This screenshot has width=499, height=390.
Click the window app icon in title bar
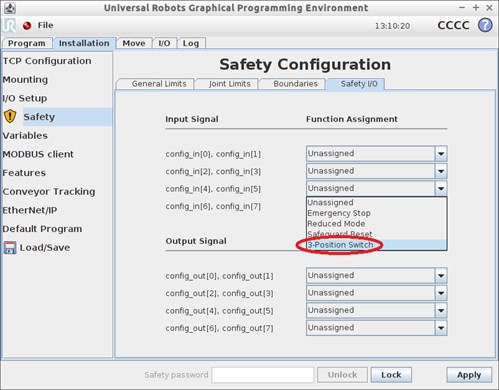10,8
